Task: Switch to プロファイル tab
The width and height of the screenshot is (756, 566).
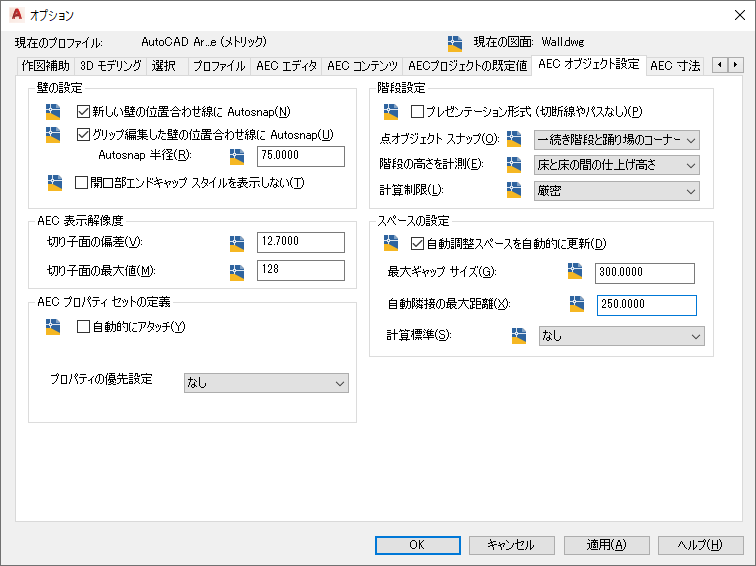Action: coord(219,66)
